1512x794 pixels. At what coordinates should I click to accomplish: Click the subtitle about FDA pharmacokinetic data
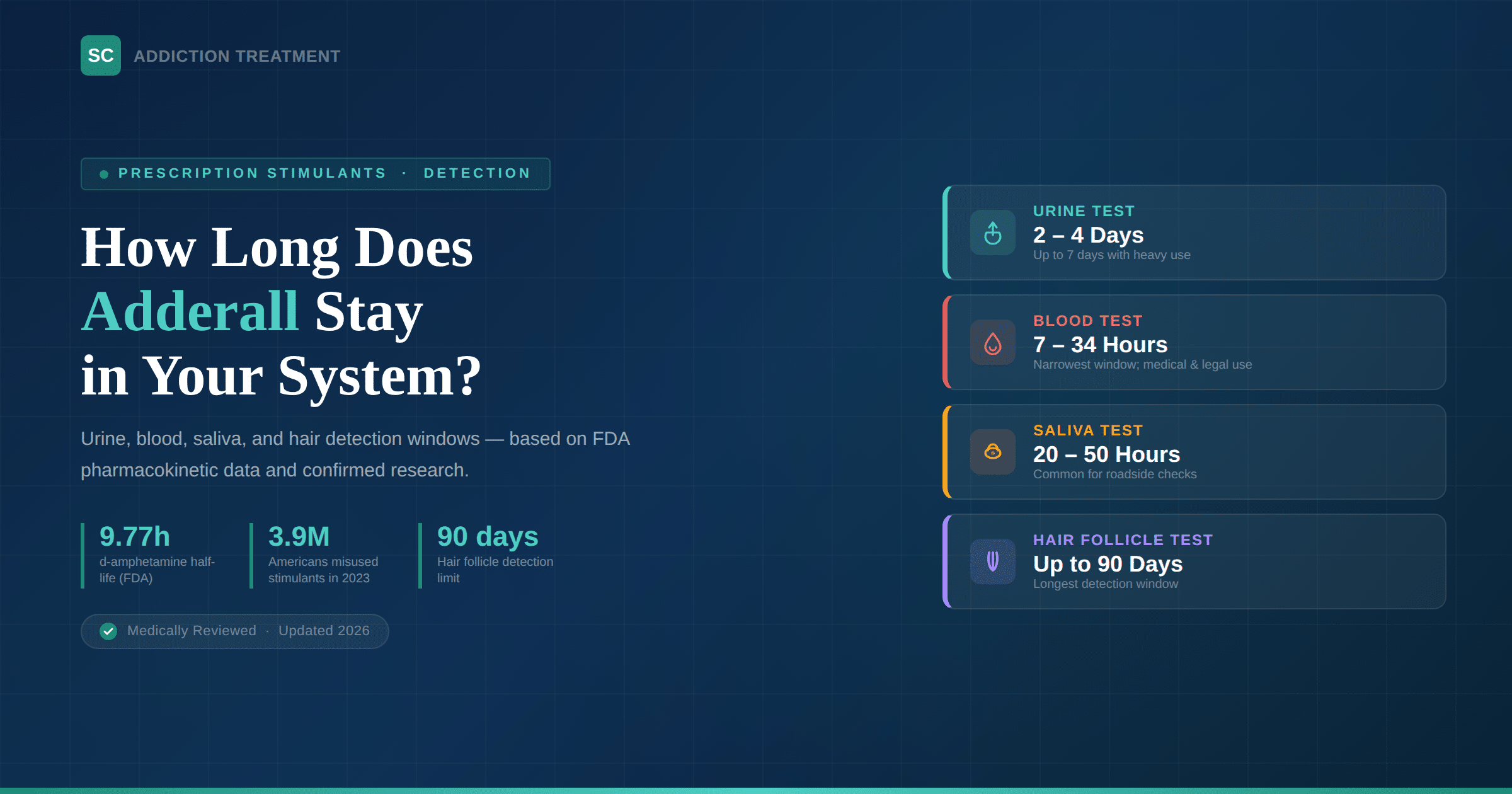355,454
